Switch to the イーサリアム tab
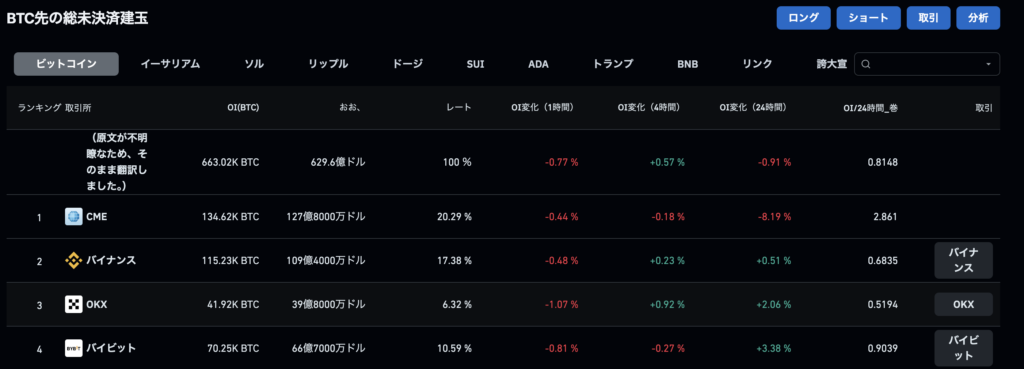Viewport: 1024px width, 369px height. pyautogui.click(x=170, y=64)
